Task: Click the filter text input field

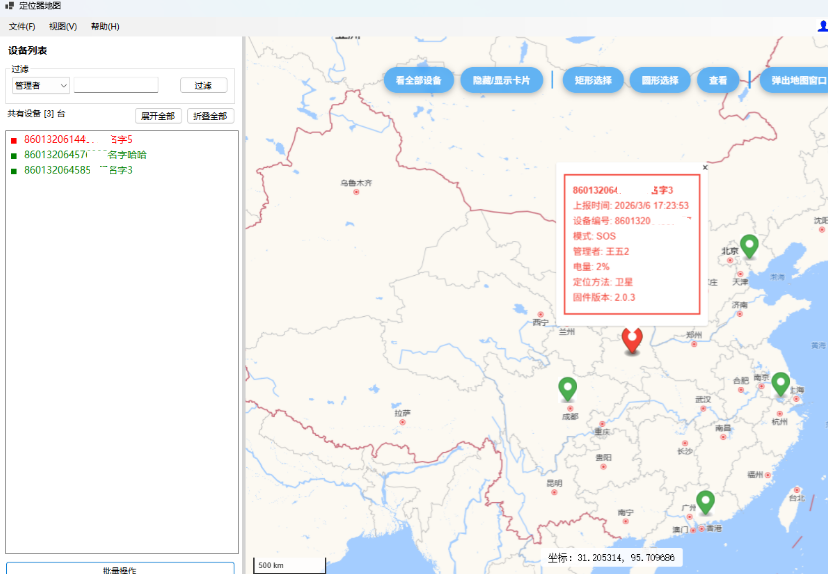Action: (116, 86)
